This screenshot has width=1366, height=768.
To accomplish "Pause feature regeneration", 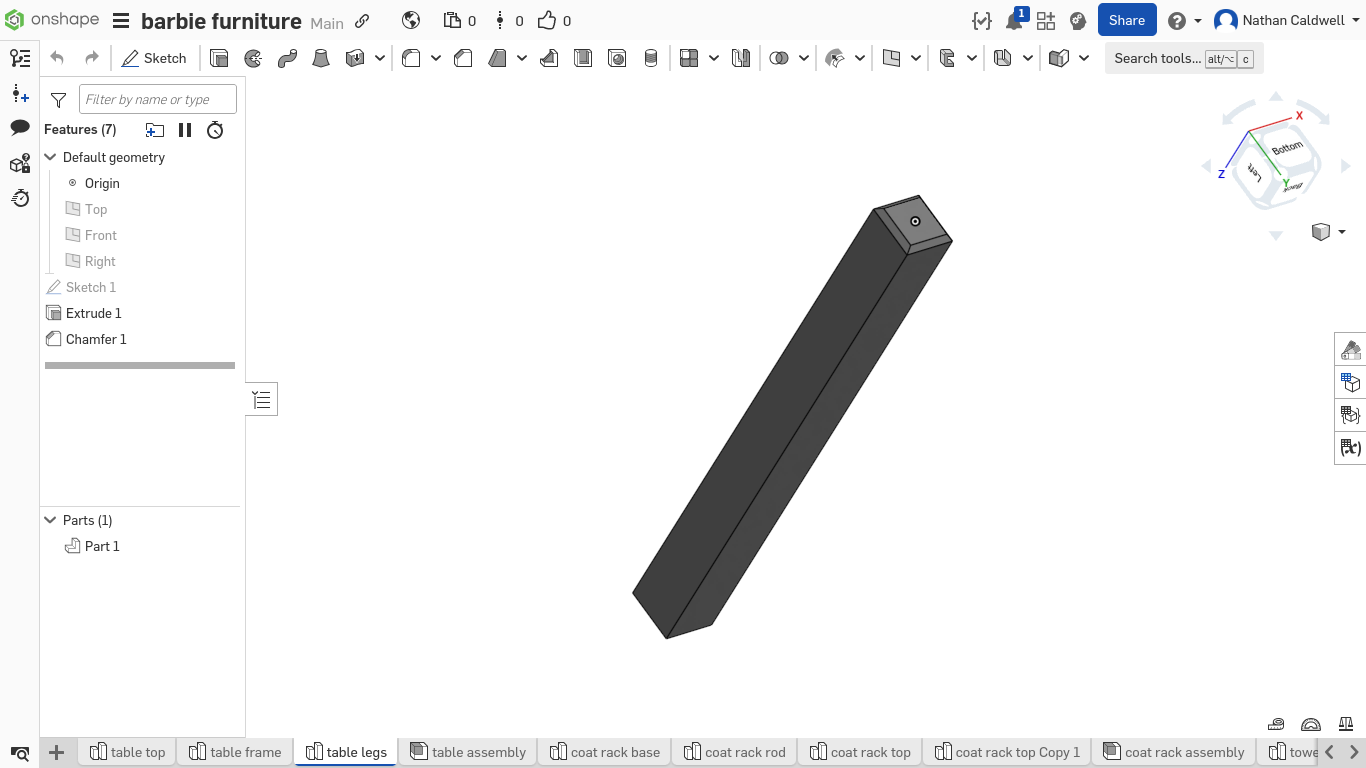I will [185, 130].
